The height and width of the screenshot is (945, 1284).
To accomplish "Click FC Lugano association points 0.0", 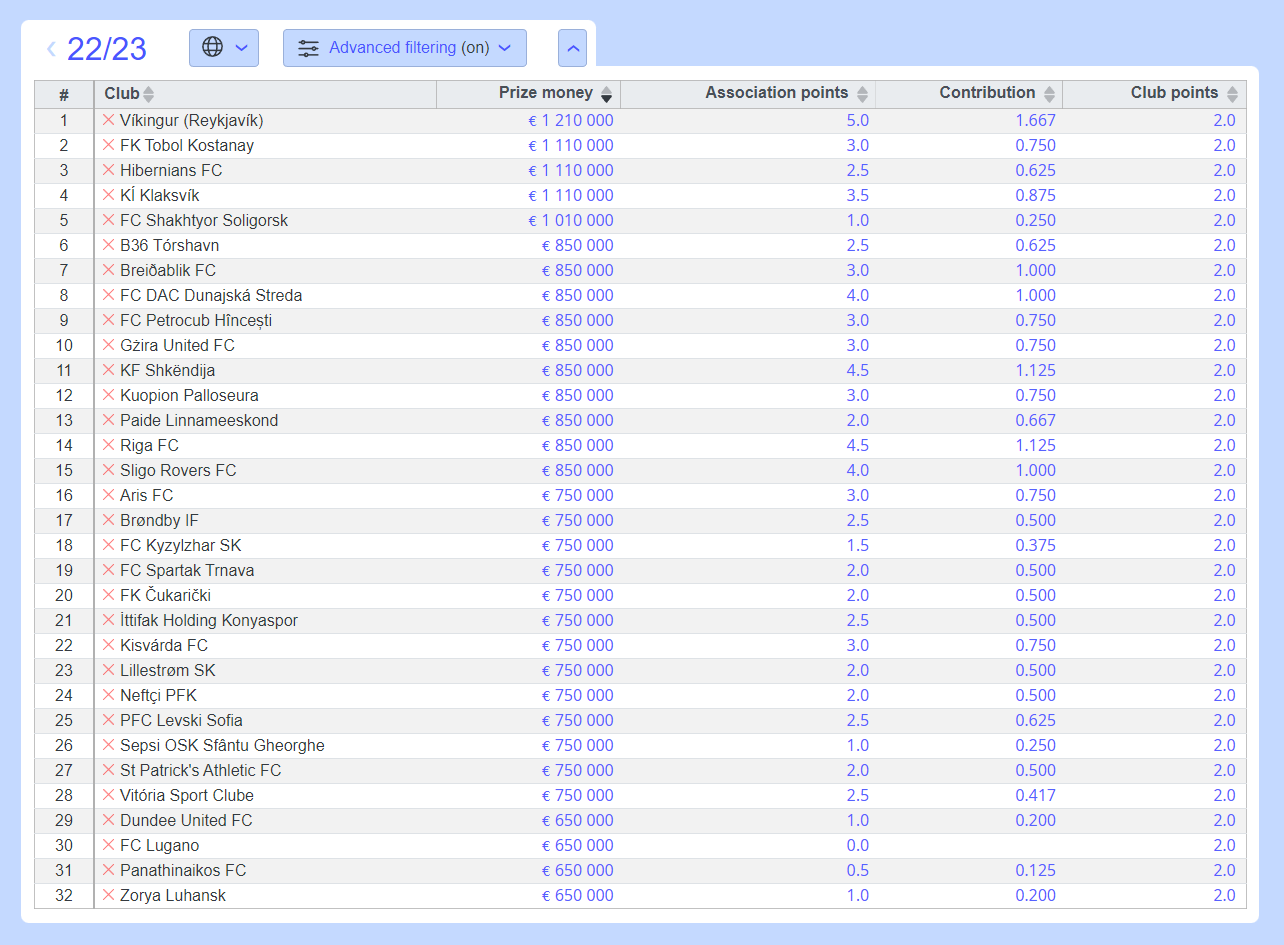I will pos(858,845).
